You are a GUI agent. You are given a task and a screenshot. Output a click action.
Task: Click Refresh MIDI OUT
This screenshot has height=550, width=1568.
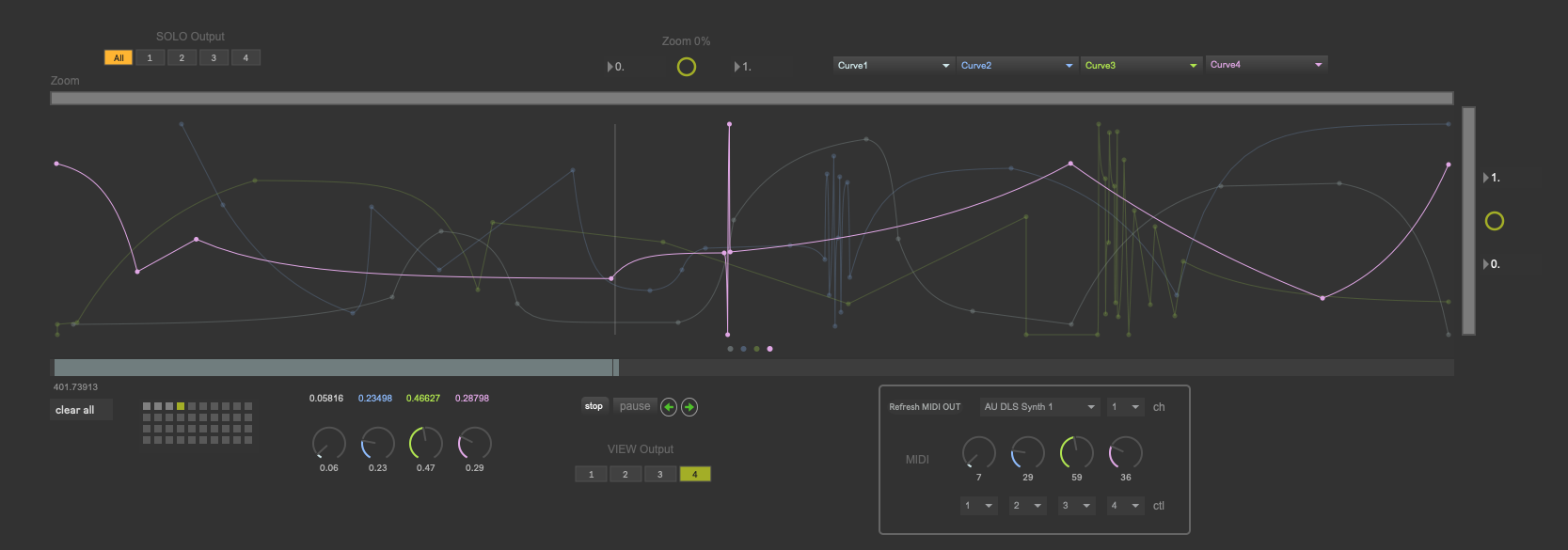click(925, 407)
